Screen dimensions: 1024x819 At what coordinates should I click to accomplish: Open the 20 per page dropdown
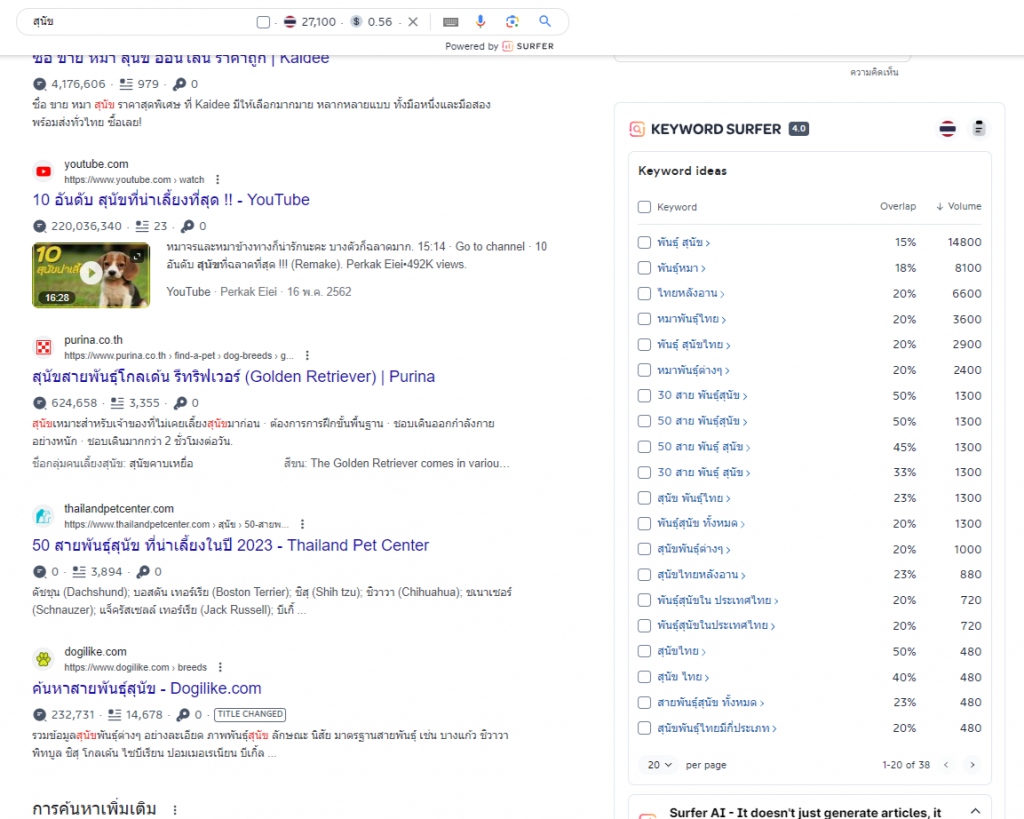[x=660, y=765]
